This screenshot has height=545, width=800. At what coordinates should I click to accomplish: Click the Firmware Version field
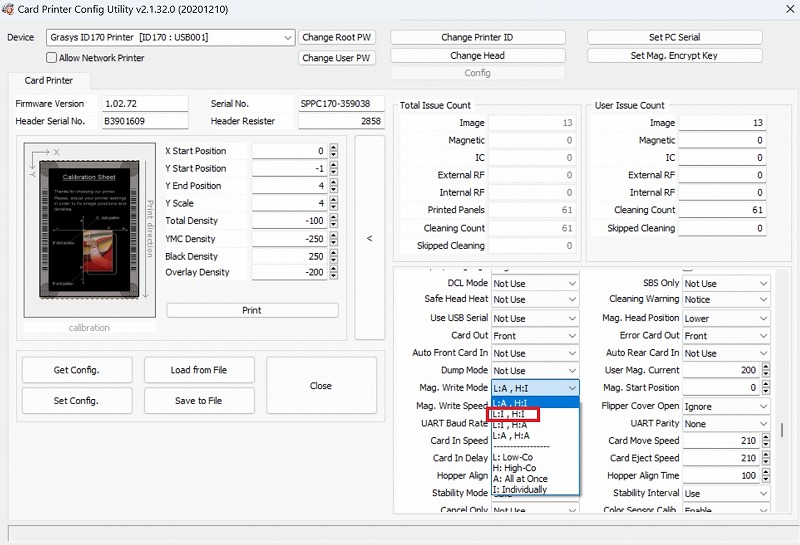145,104
